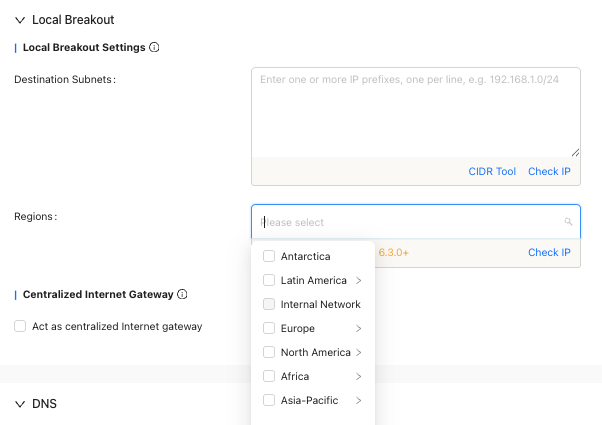
Task: Expand North America submenu arrow
Action: click(359, 352)
